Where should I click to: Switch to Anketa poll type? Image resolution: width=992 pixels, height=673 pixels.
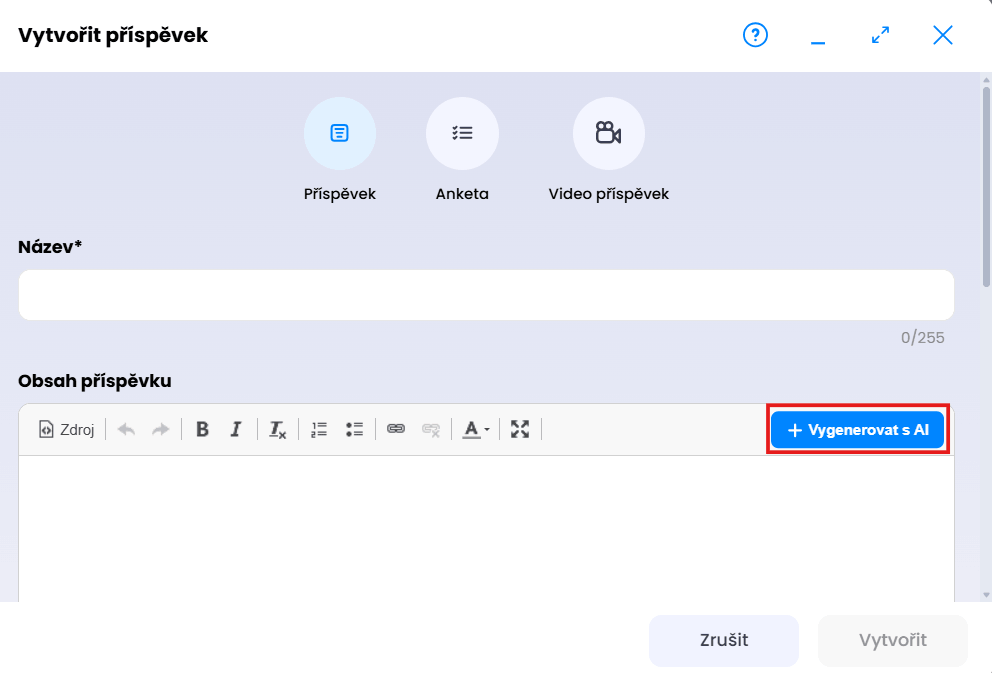[462, 134]
